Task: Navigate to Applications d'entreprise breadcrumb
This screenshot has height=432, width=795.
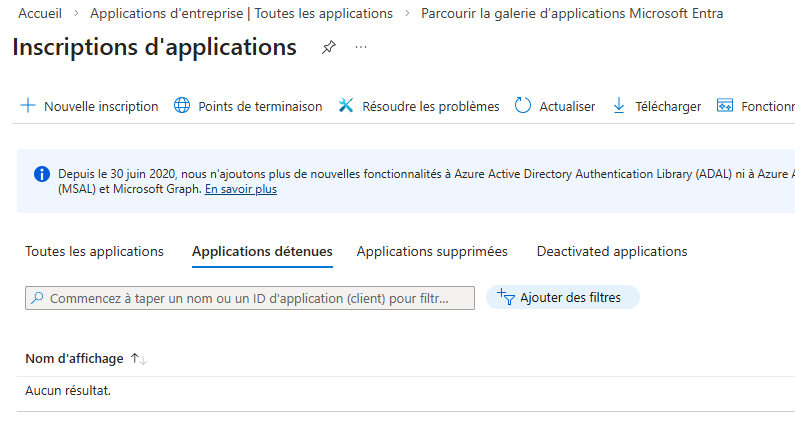Action: pyautogui.click(x=241, y=14)
